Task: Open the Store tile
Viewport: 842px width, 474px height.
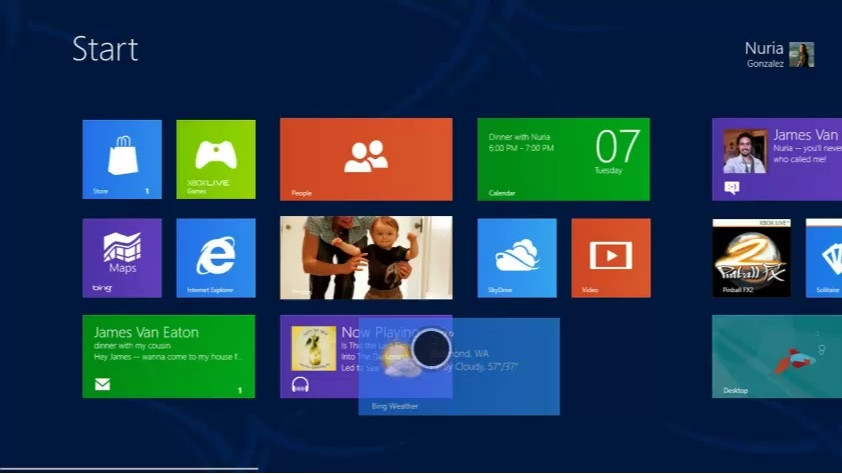Action: point(122,159)
